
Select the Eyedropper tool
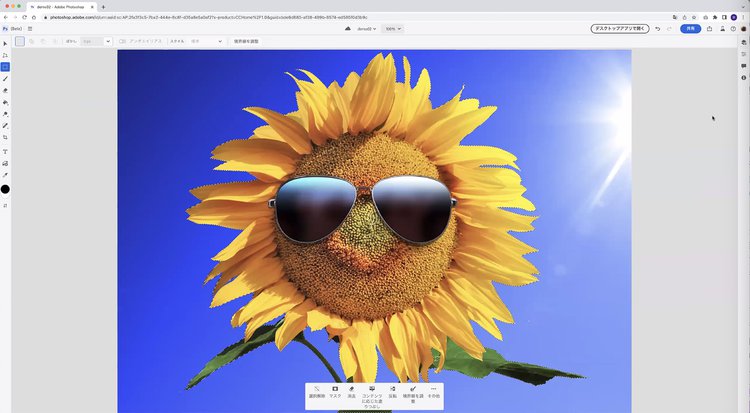point(5,175)
